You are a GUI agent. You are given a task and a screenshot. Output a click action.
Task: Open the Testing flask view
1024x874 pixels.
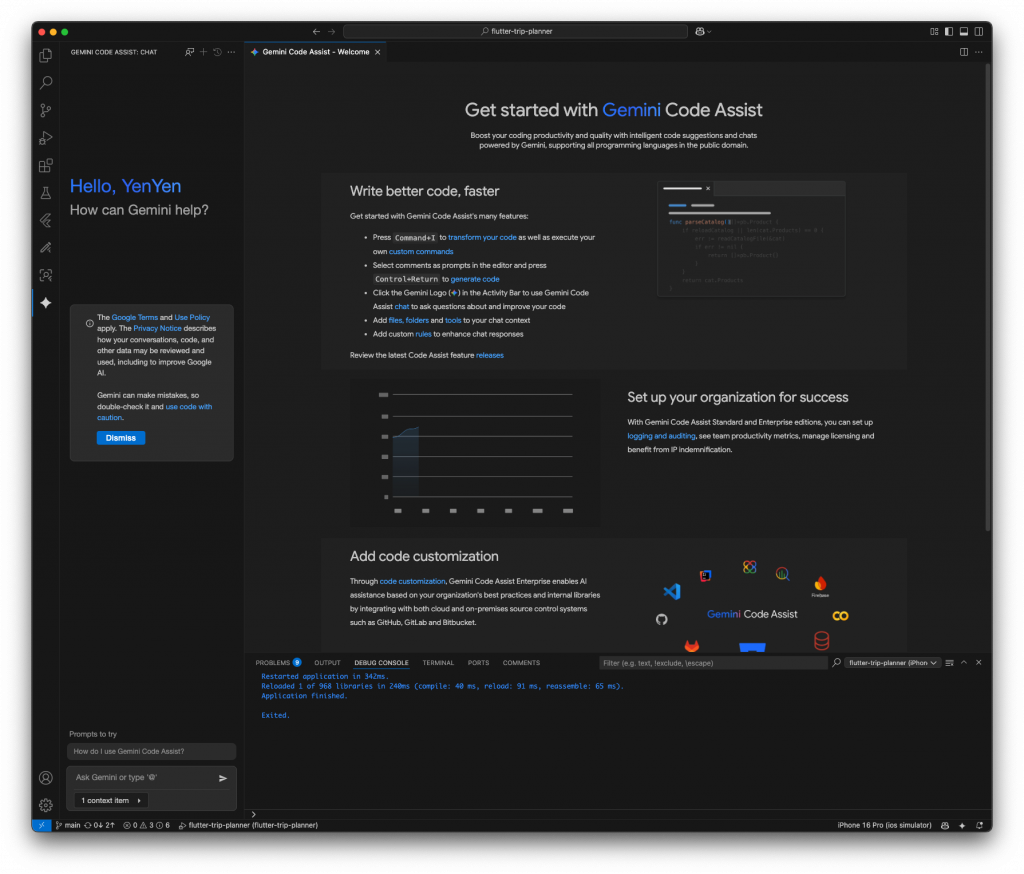pos(46,193)
